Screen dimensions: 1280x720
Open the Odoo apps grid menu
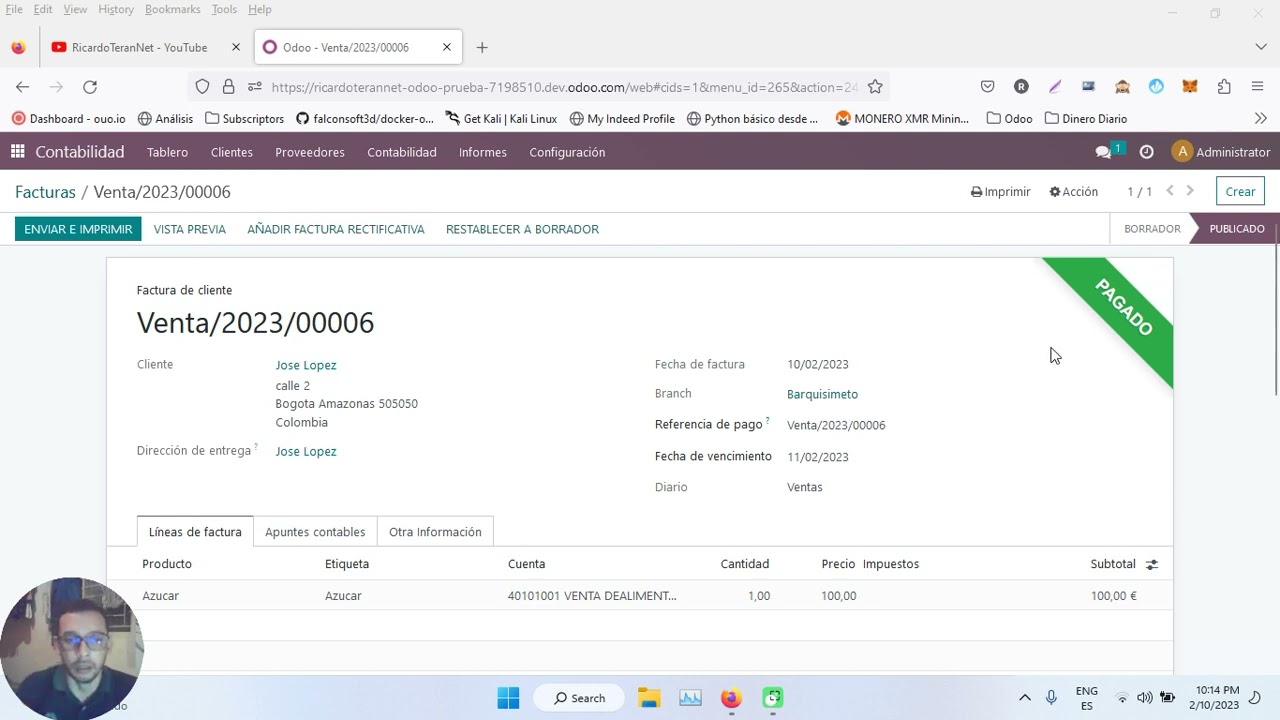coord(17,152)
